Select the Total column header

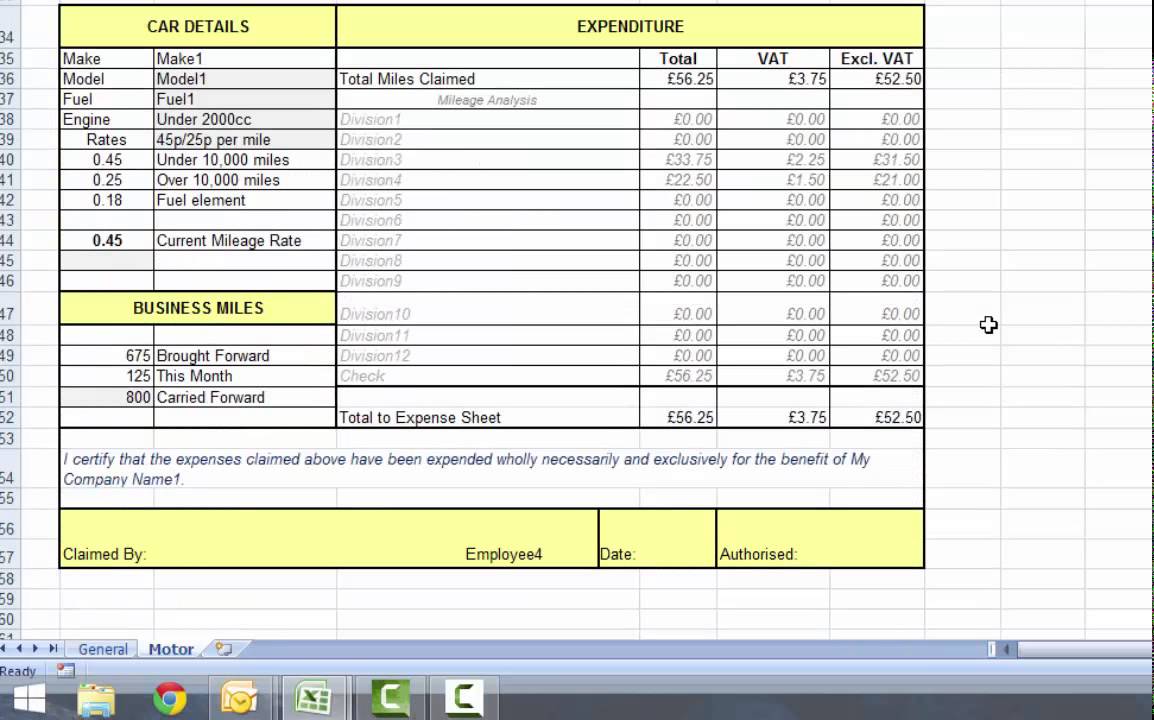point(678,59)
